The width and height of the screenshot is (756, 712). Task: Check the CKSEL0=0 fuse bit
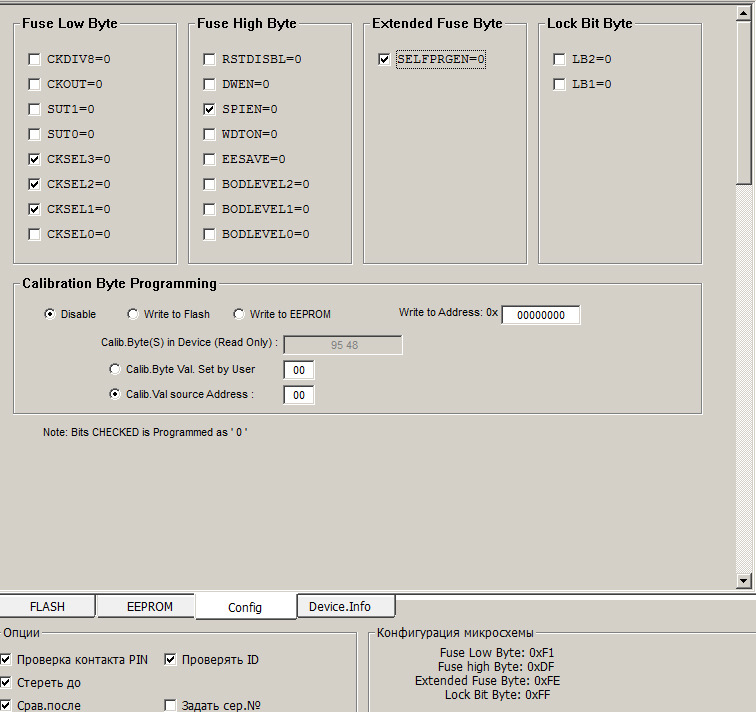point(34,235)
